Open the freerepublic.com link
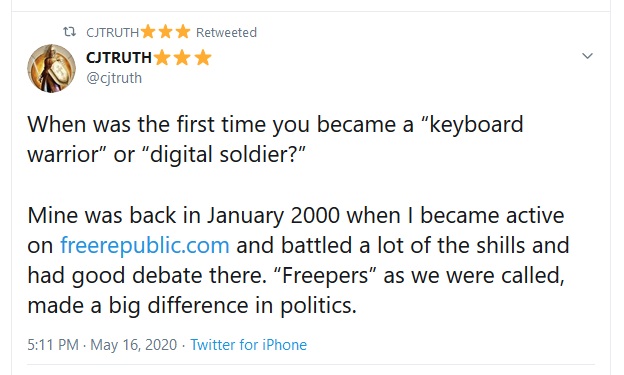Screen dimensions: 624x375 click(145, 246)
